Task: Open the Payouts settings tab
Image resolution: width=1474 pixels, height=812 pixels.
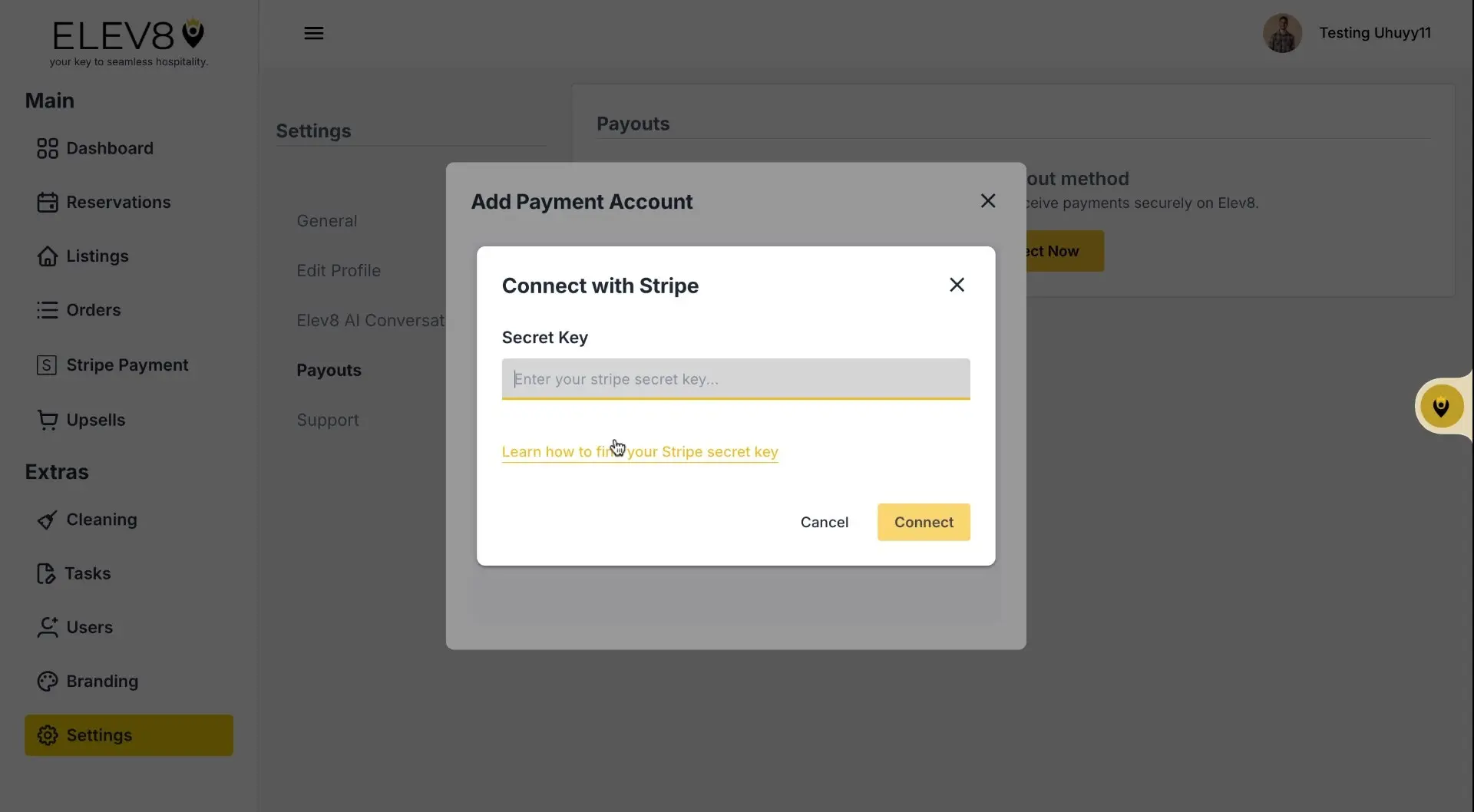Action: [x=329, y=370]
